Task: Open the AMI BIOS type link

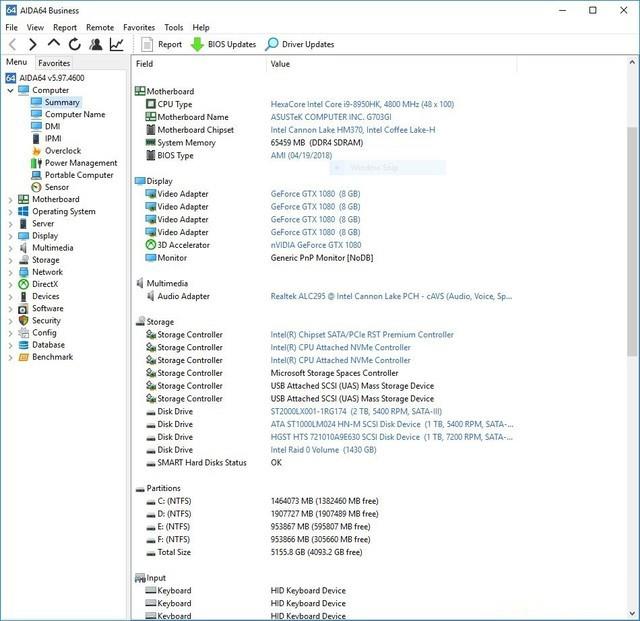Action: 301,155
